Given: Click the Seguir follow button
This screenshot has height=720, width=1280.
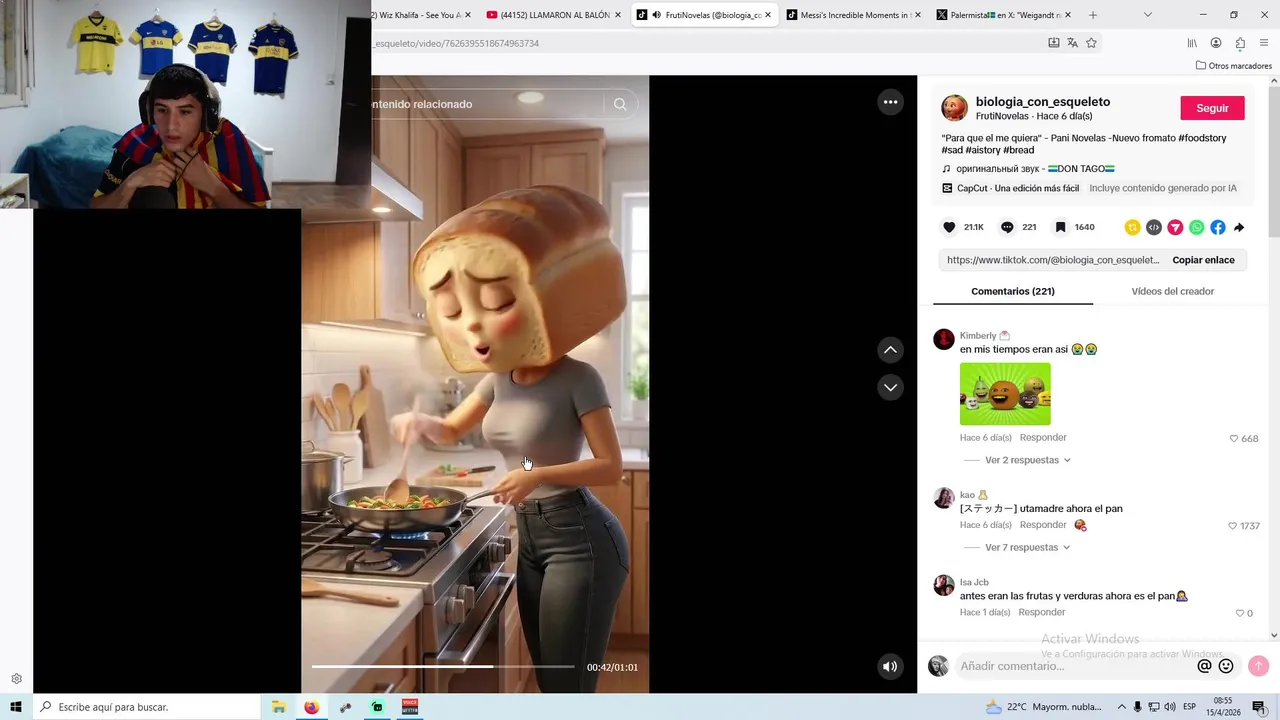Looking at the screenshot, I should coord(1212,108).
